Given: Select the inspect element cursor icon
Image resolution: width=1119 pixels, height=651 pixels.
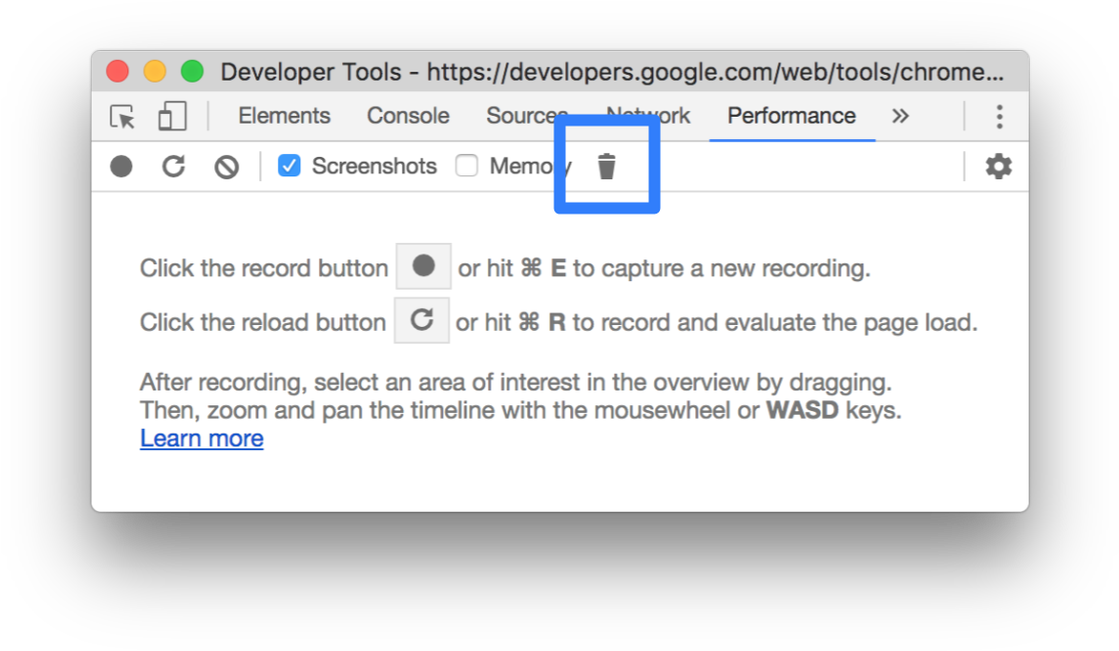Looking at the screenshot, I should click(121, 116).
